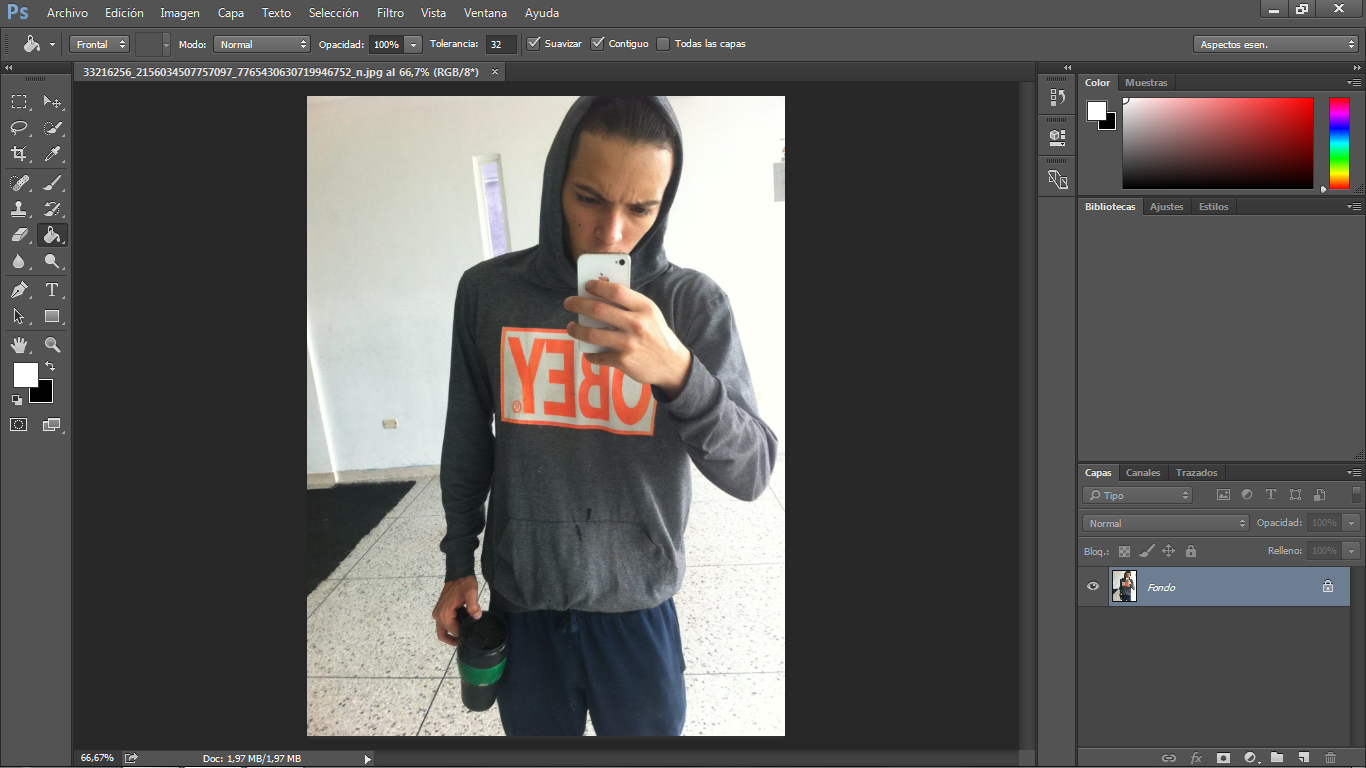1366x768 pixels.
Task: Select the Spot Healing Brush tool
Action: pyautogui.click(x=19, y=183)
